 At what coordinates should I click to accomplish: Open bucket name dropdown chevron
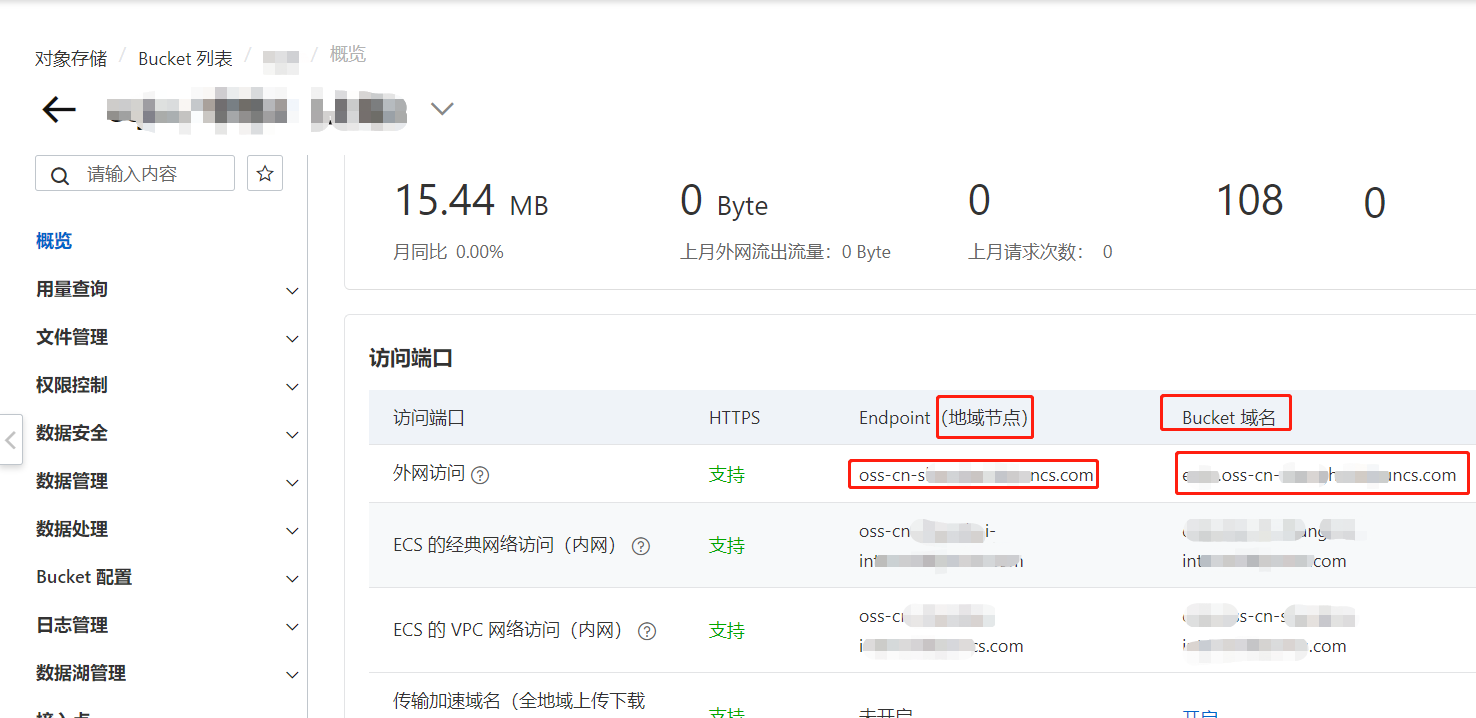coord(442,108)
